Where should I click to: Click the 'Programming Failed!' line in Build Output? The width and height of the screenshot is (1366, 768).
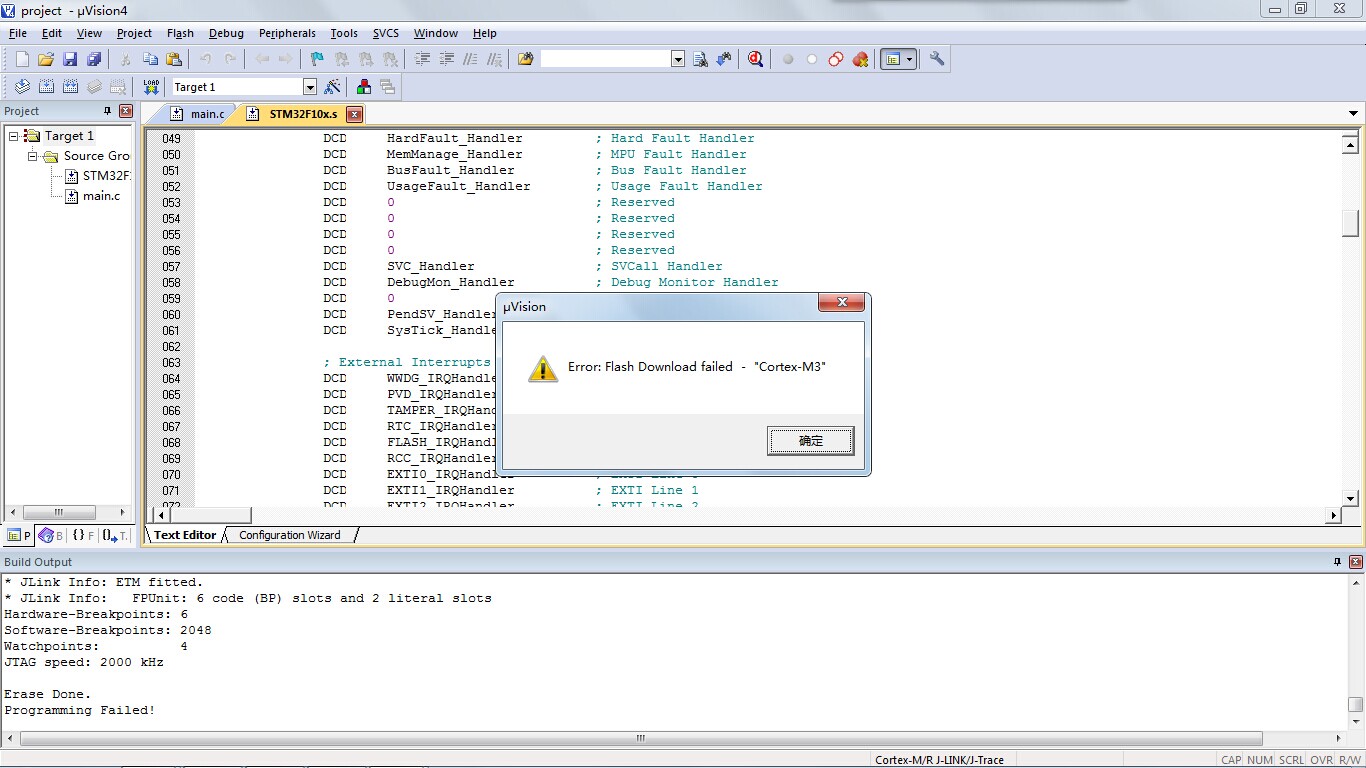80,710
